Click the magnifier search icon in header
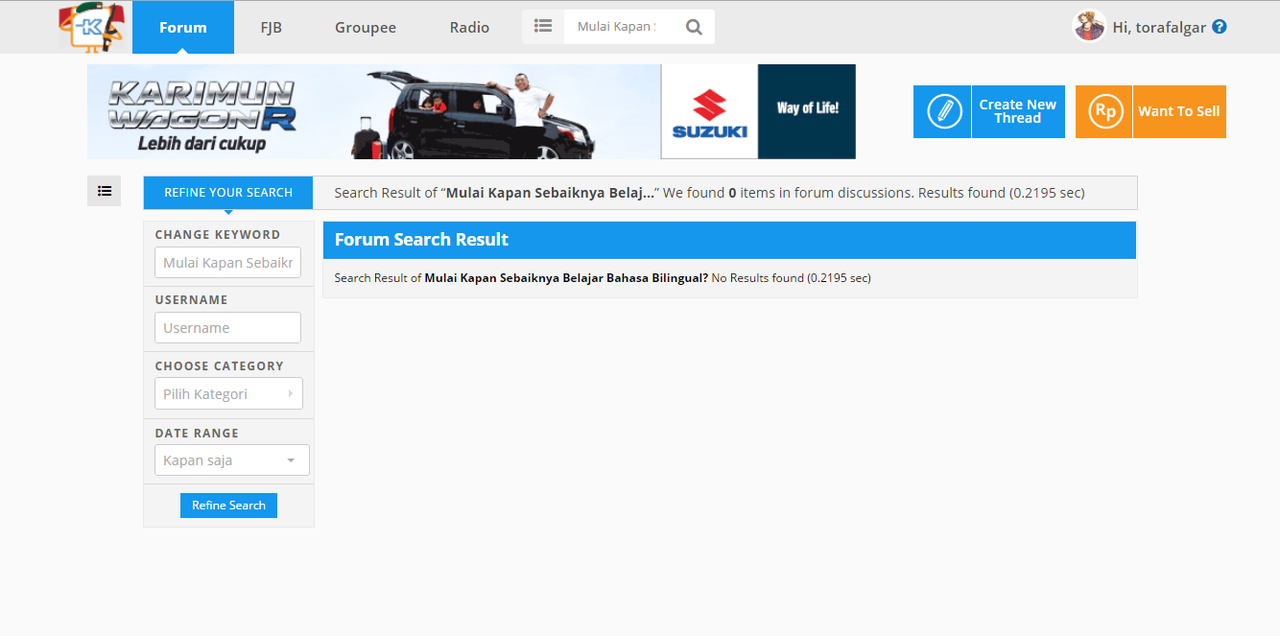This screenshot has height=636, width=1280. 694,27
